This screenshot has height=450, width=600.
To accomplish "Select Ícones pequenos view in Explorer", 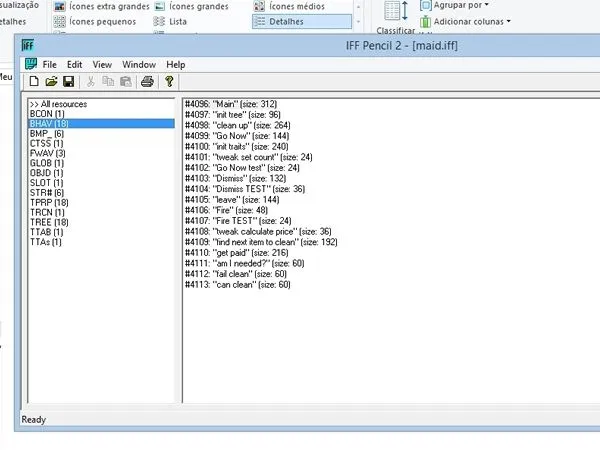I will [x=95, y=21].
